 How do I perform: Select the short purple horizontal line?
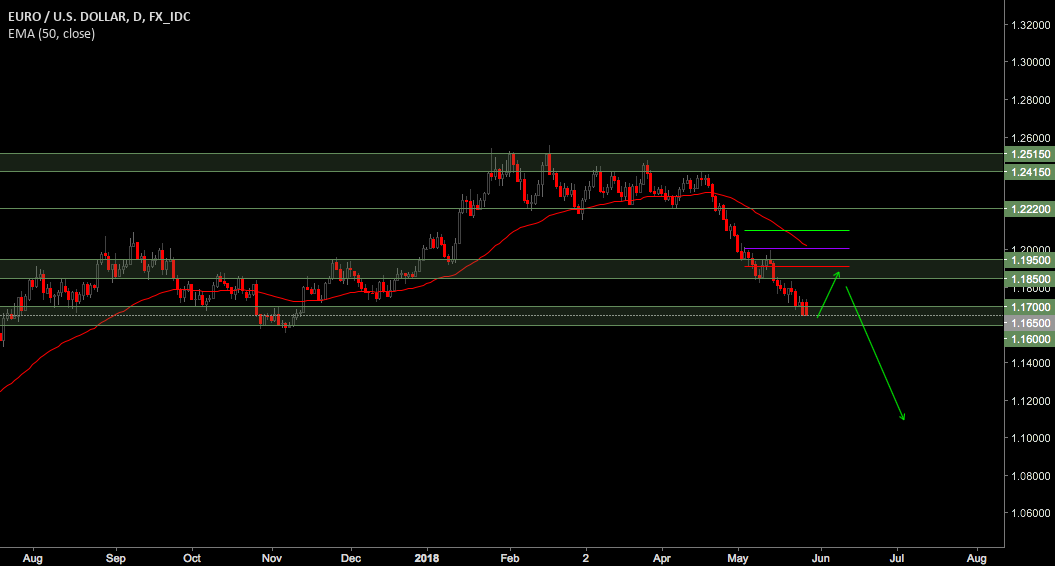click(797, 248)
